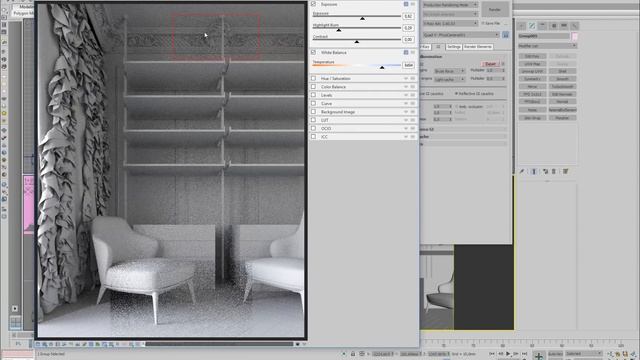640x360 pixels.
Task: Disable the White Balance layer checkbox
Action: pyautogui.click(x=313, y=52)
